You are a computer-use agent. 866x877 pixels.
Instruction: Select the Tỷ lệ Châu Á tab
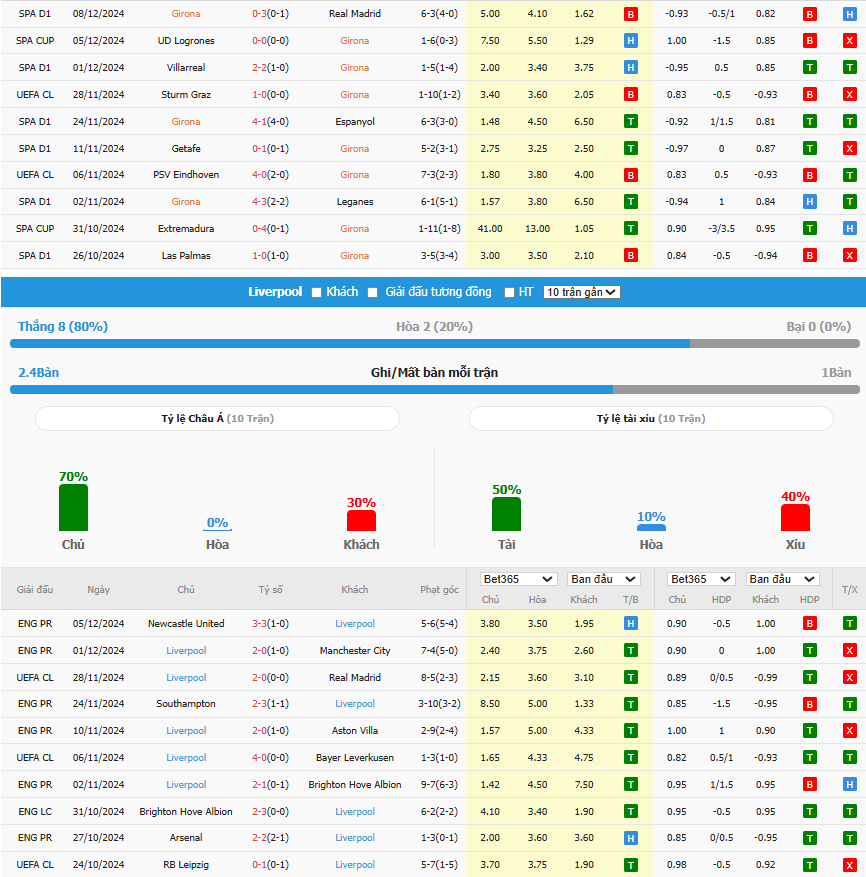pos(217,418)
